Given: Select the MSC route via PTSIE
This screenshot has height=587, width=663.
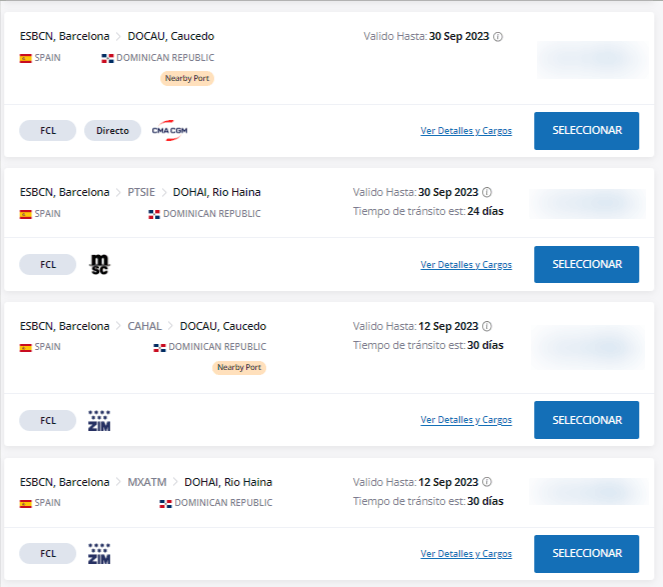Looking at the screenshot, I should (x=586, y=264).
